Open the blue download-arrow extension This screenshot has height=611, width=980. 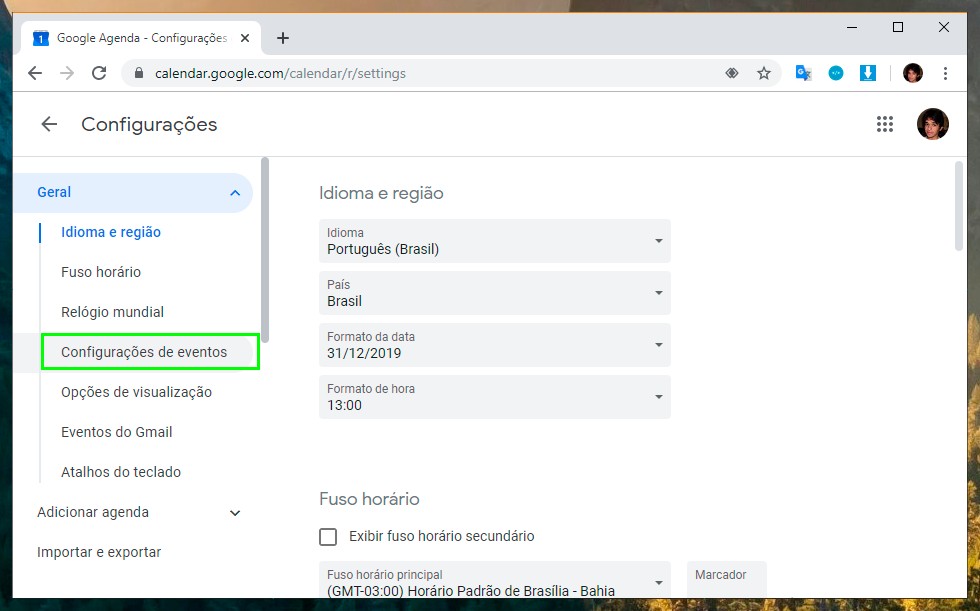tap(868, 73)
